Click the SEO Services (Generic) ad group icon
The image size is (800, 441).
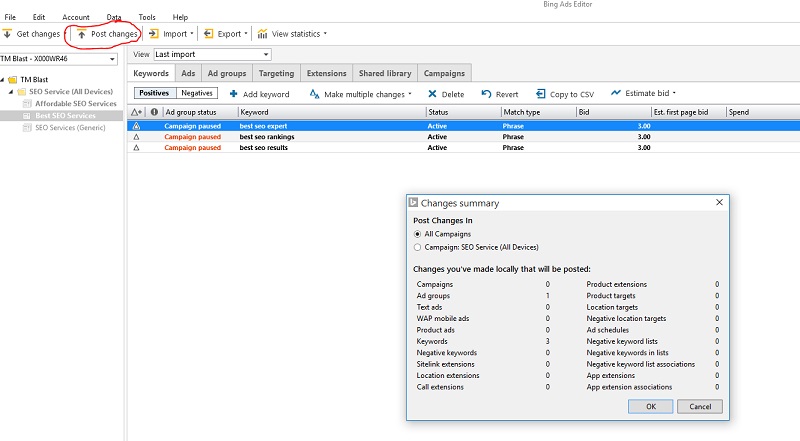pyautogui.click(x=28, y=128)
